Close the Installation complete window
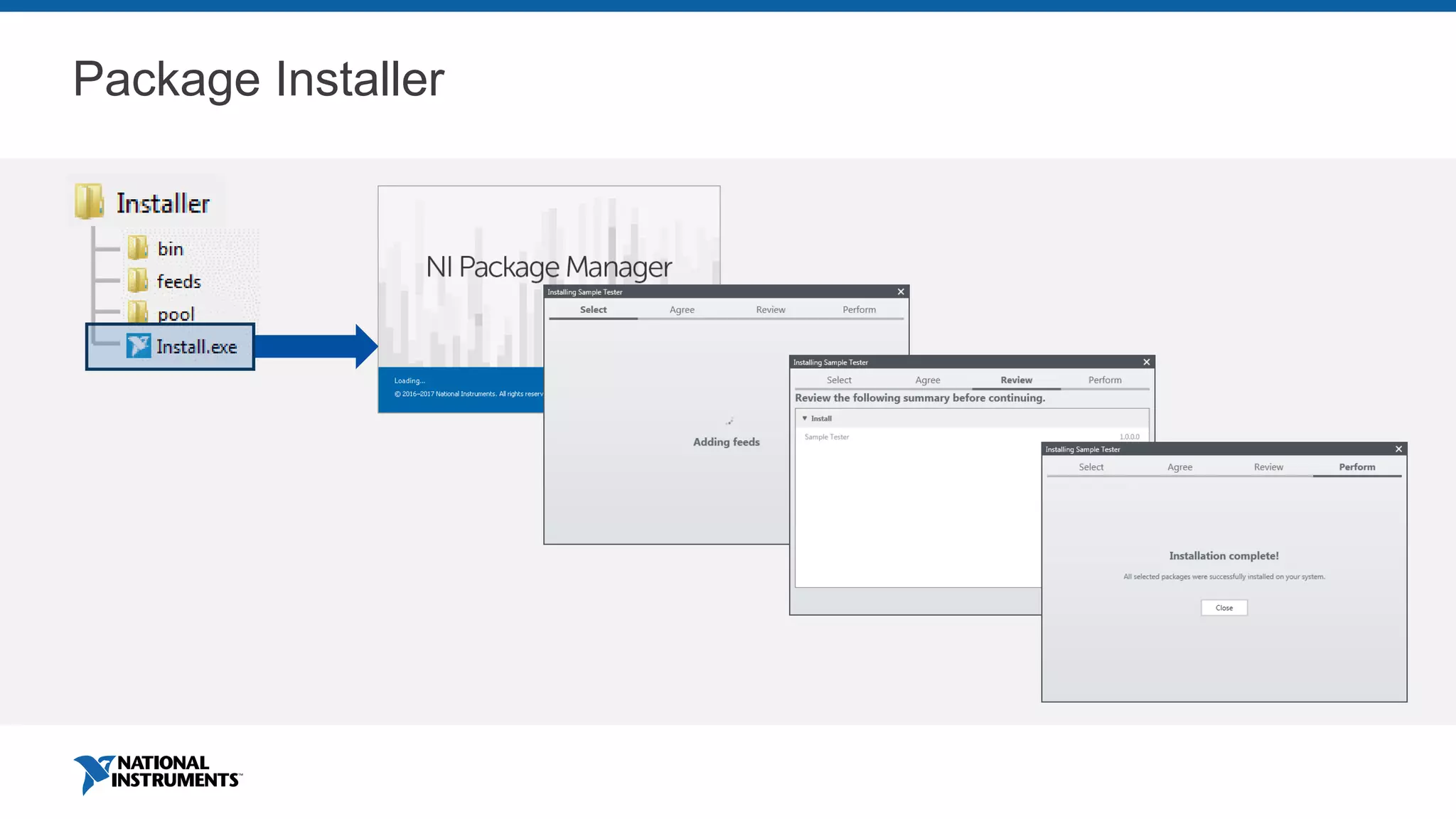 1398,449
